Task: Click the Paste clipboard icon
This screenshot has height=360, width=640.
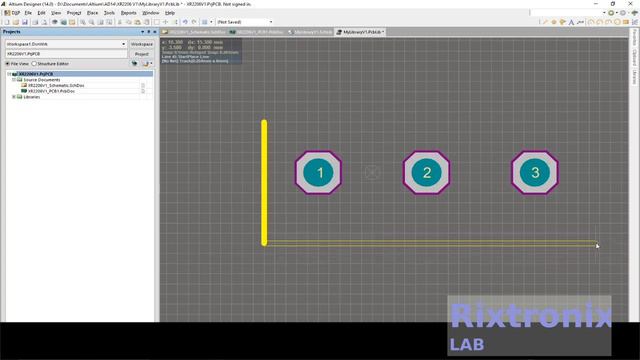Action: [x=138, y=22]
